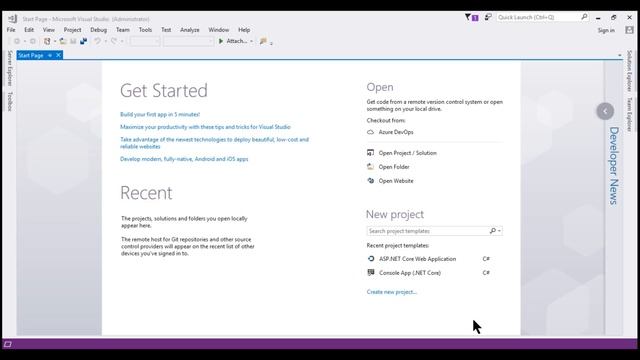Open the Project menu
This screenshot has height=360, width=640.
[x=72, y=30]
